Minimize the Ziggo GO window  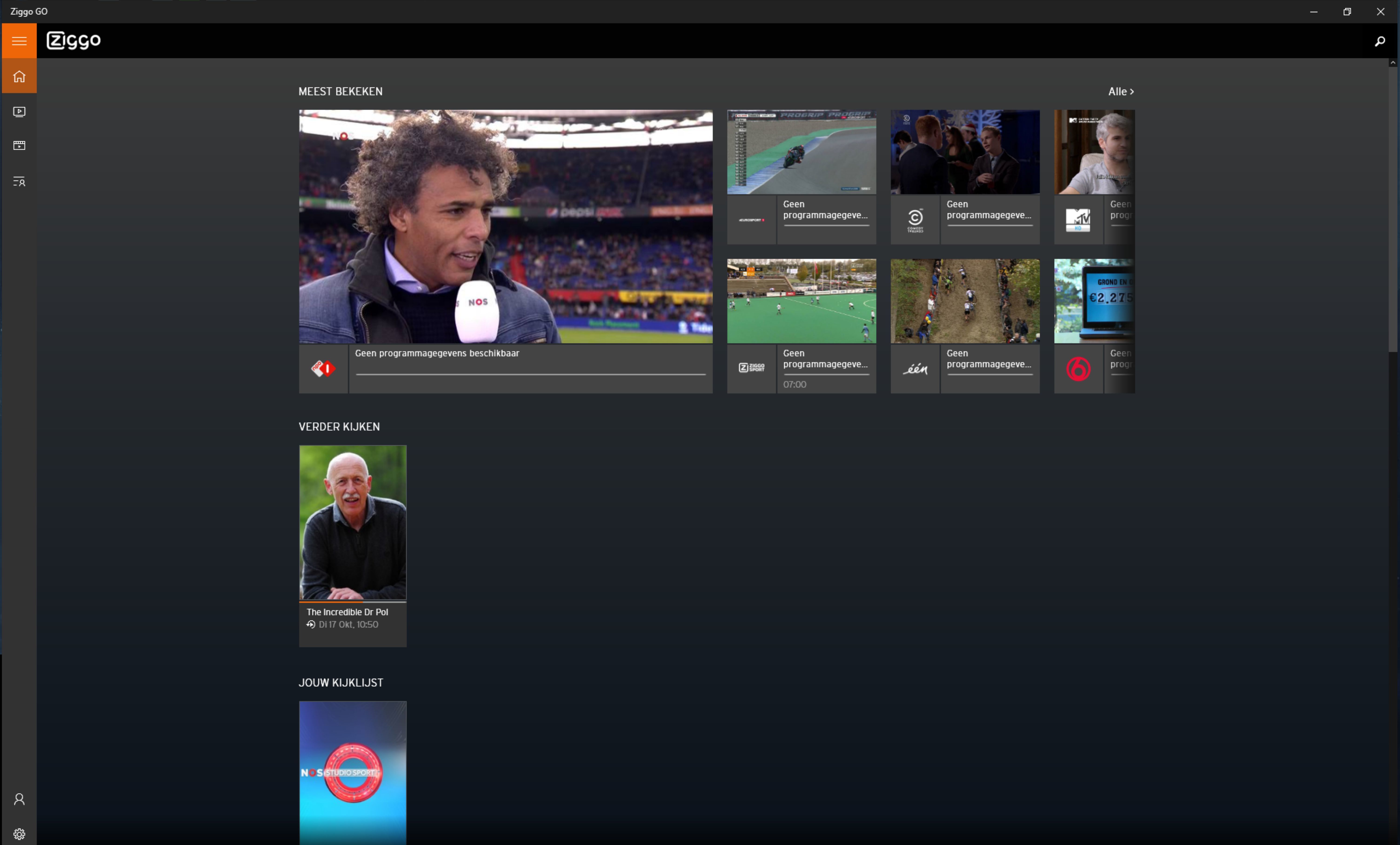tap(1314, 11)
